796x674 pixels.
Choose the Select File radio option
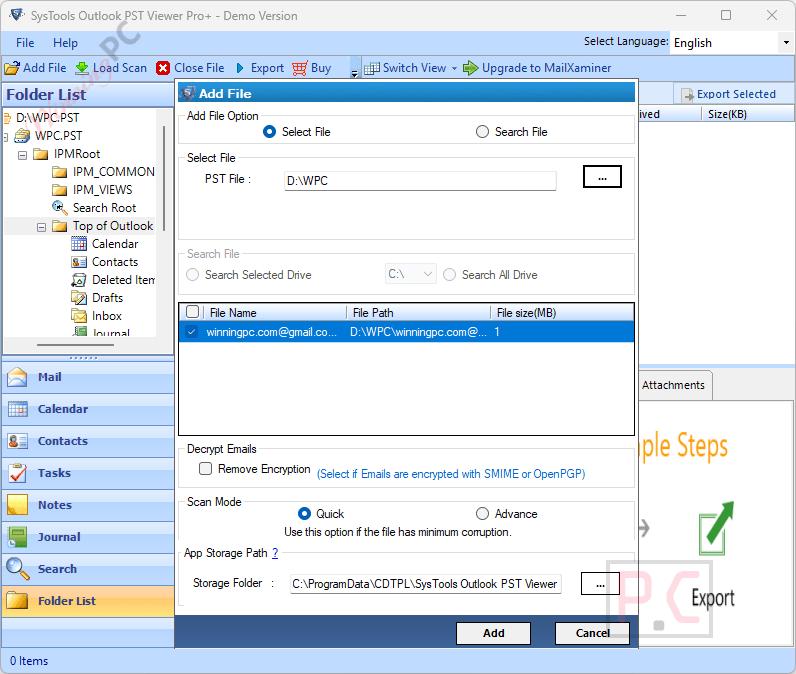(269, 132)
